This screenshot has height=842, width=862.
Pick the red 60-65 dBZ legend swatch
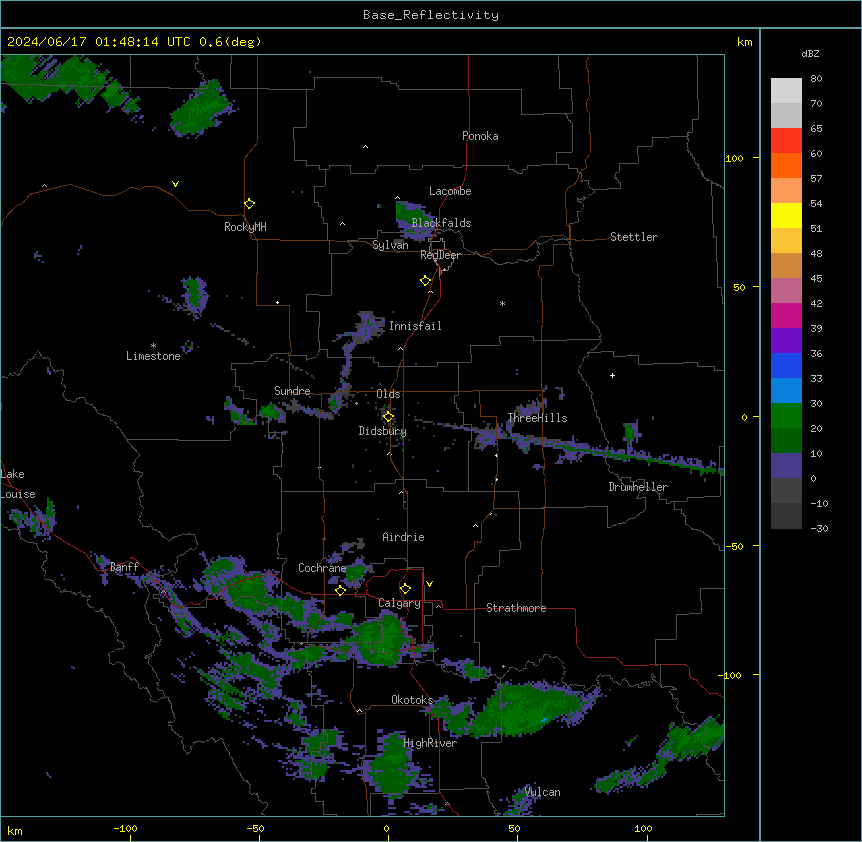pos(786,140)
